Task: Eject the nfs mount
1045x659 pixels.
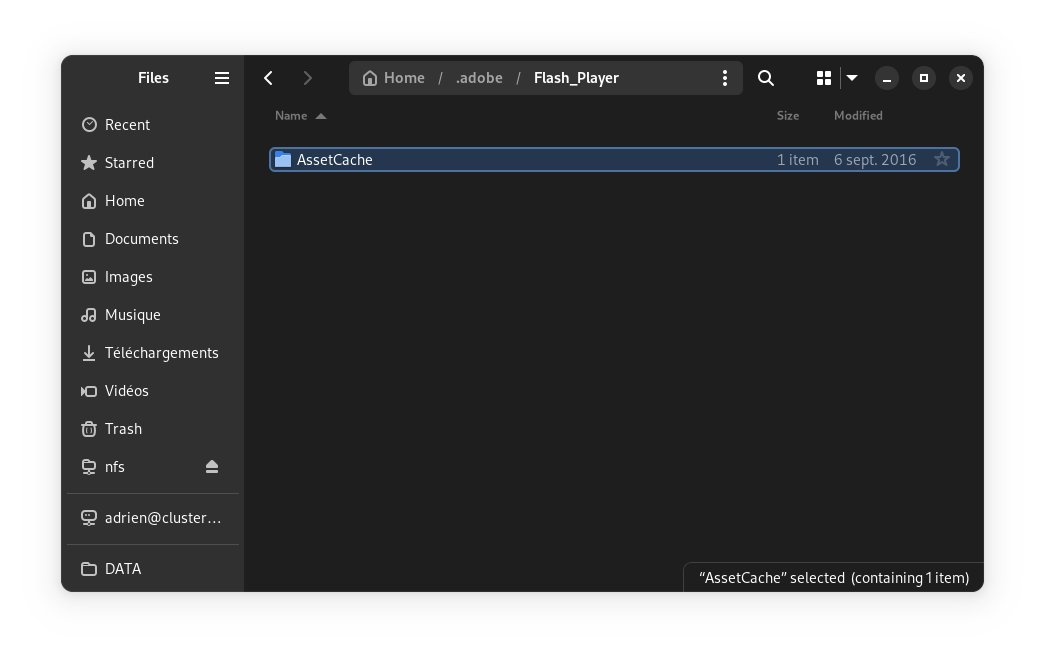Action: click(x=212, y=466)
